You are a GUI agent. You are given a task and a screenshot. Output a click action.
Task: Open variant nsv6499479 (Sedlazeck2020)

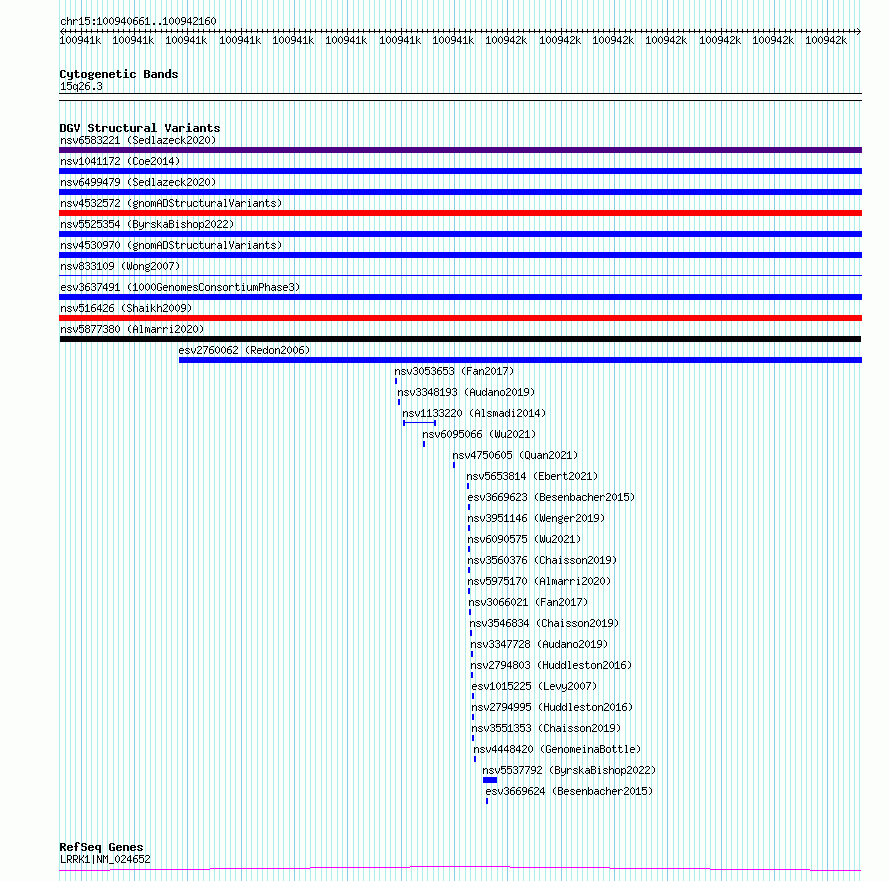pyautogui.click(x=138, y=182)
